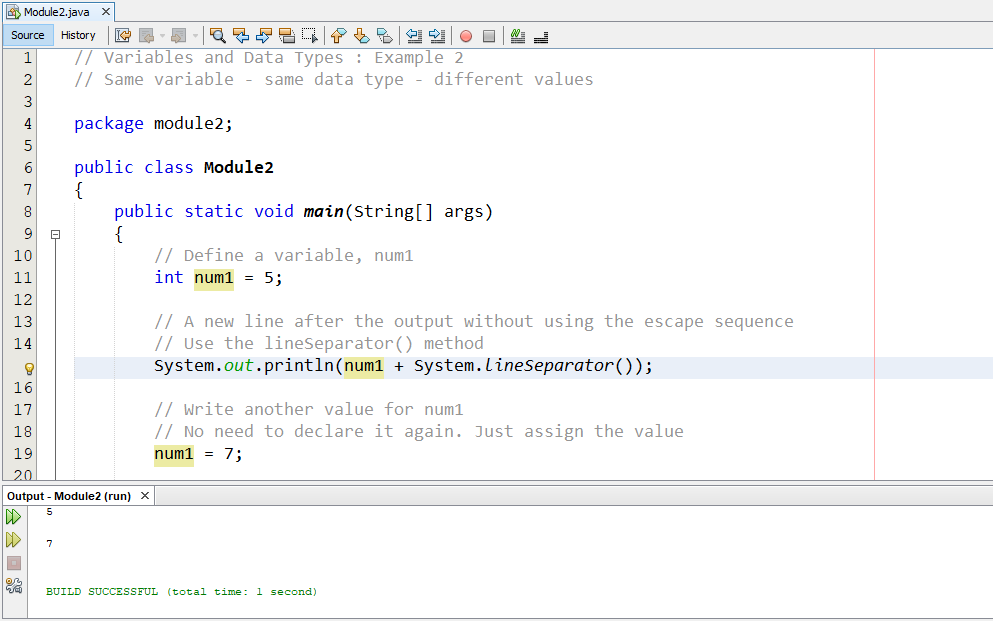Click 'lineSeparator' in line 15
Image resolution: width=993 pixels, height=621 pixels.
(x=549, y=366)
